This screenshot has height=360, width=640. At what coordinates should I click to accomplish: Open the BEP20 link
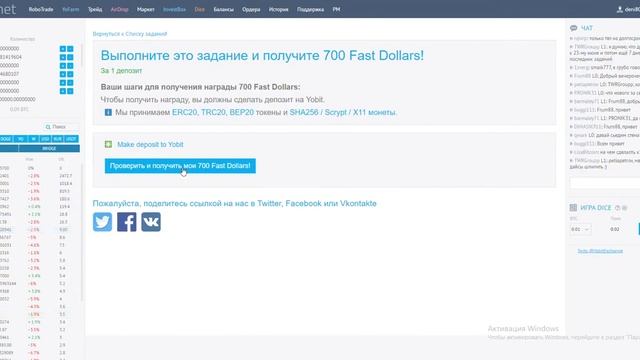242,112
